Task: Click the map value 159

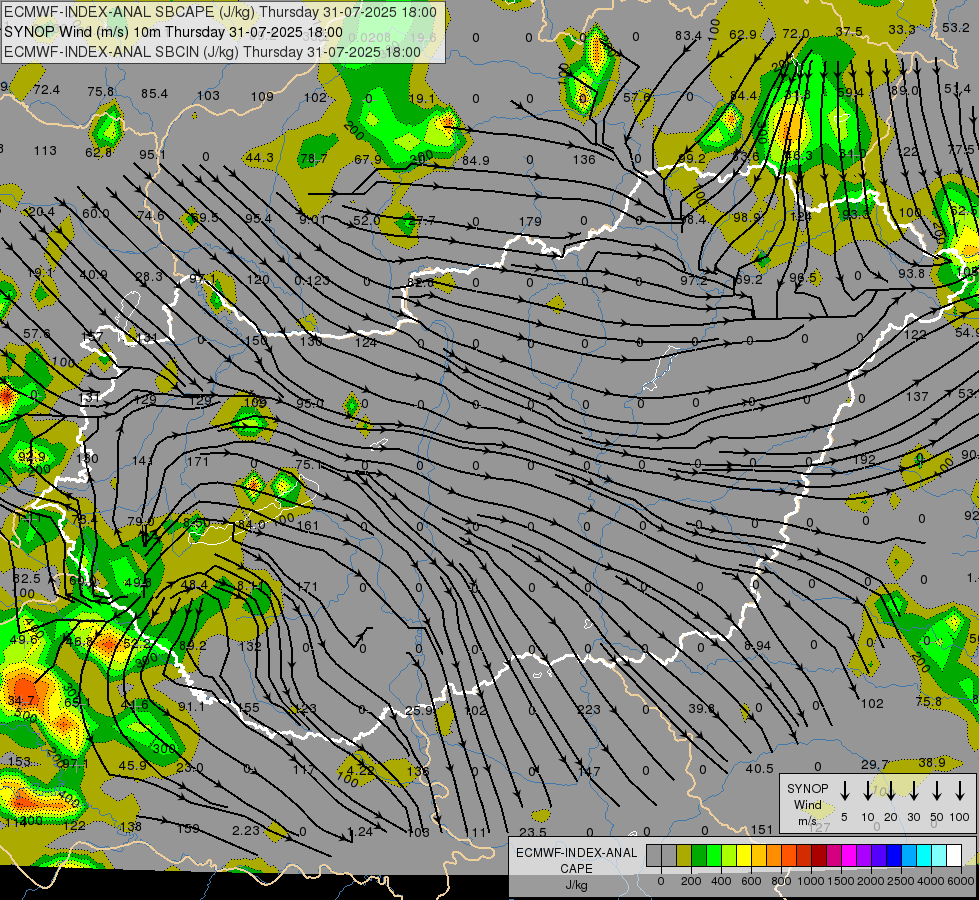Action: (x=188, y=828)
